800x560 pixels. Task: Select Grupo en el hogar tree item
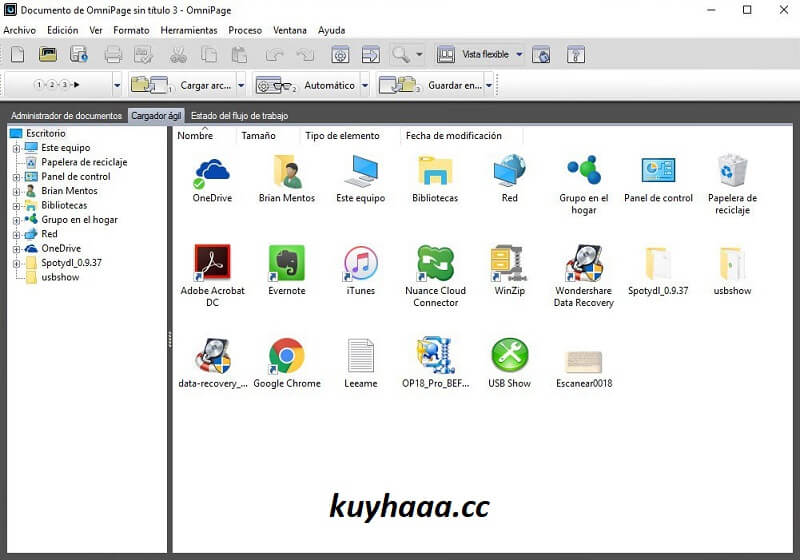80,219
